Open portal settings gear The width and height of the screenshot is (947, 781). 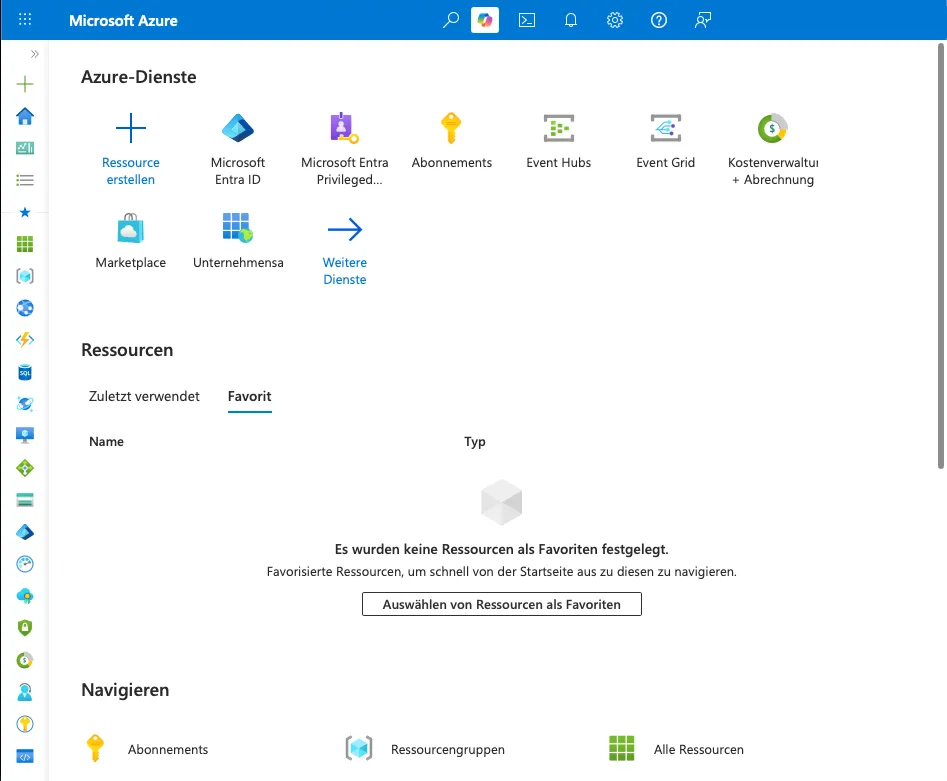[615, 20]
